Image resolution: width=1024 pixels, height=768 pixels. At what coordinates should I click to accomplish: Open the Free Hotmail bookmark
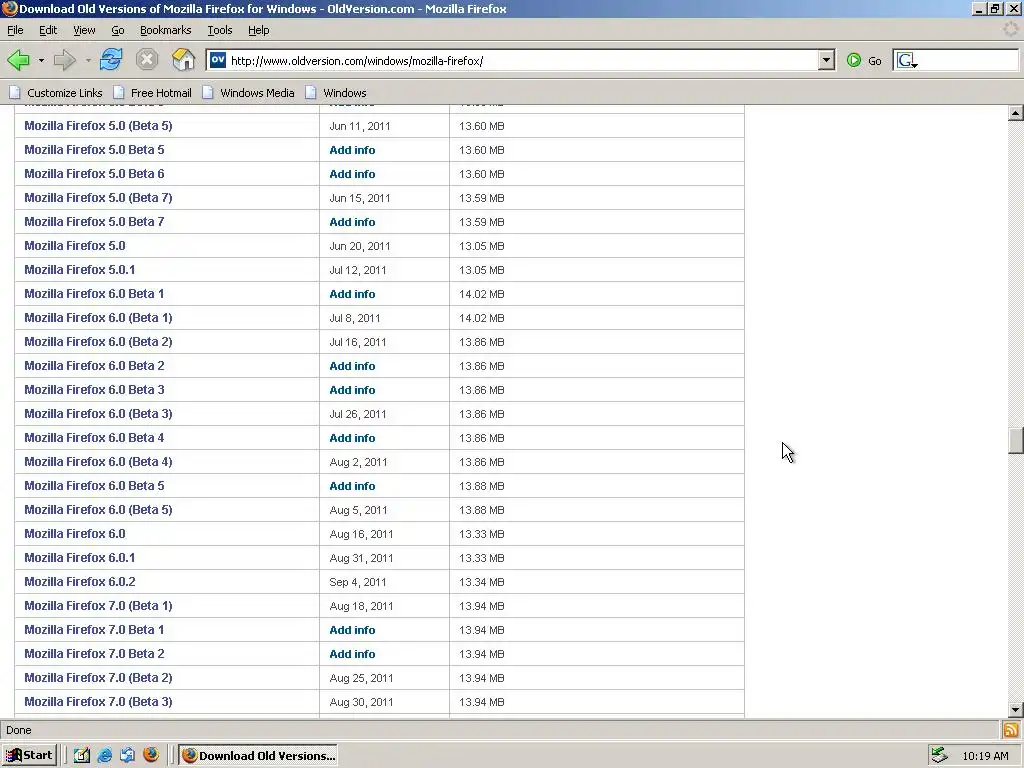point(152,93)
